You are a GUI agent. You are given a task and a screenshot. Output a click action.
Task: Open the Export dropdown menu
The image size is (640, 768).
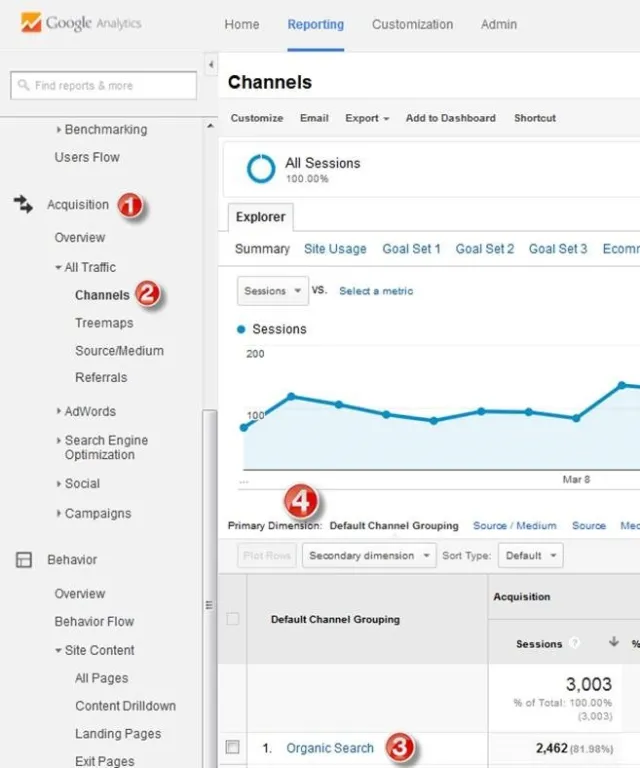click(x=367, y=118)
